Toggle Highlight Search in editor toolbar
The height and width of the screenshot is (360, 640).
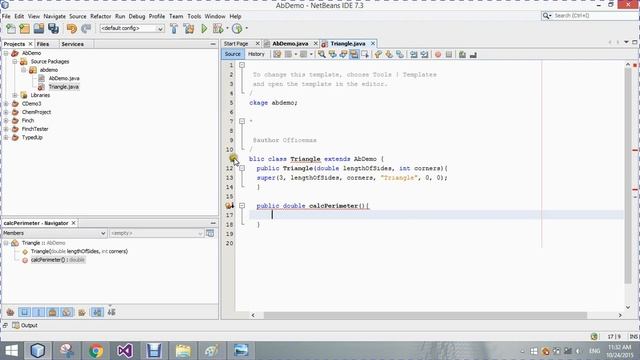(x=354, y=54)
